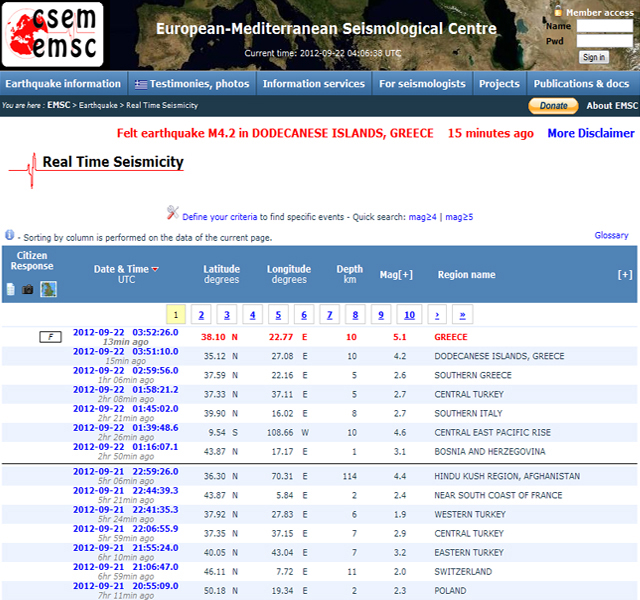The height and width of the screenshot is (600, 640).
Task: Click the tools icon beside Define your criteria
Action: 173,213
